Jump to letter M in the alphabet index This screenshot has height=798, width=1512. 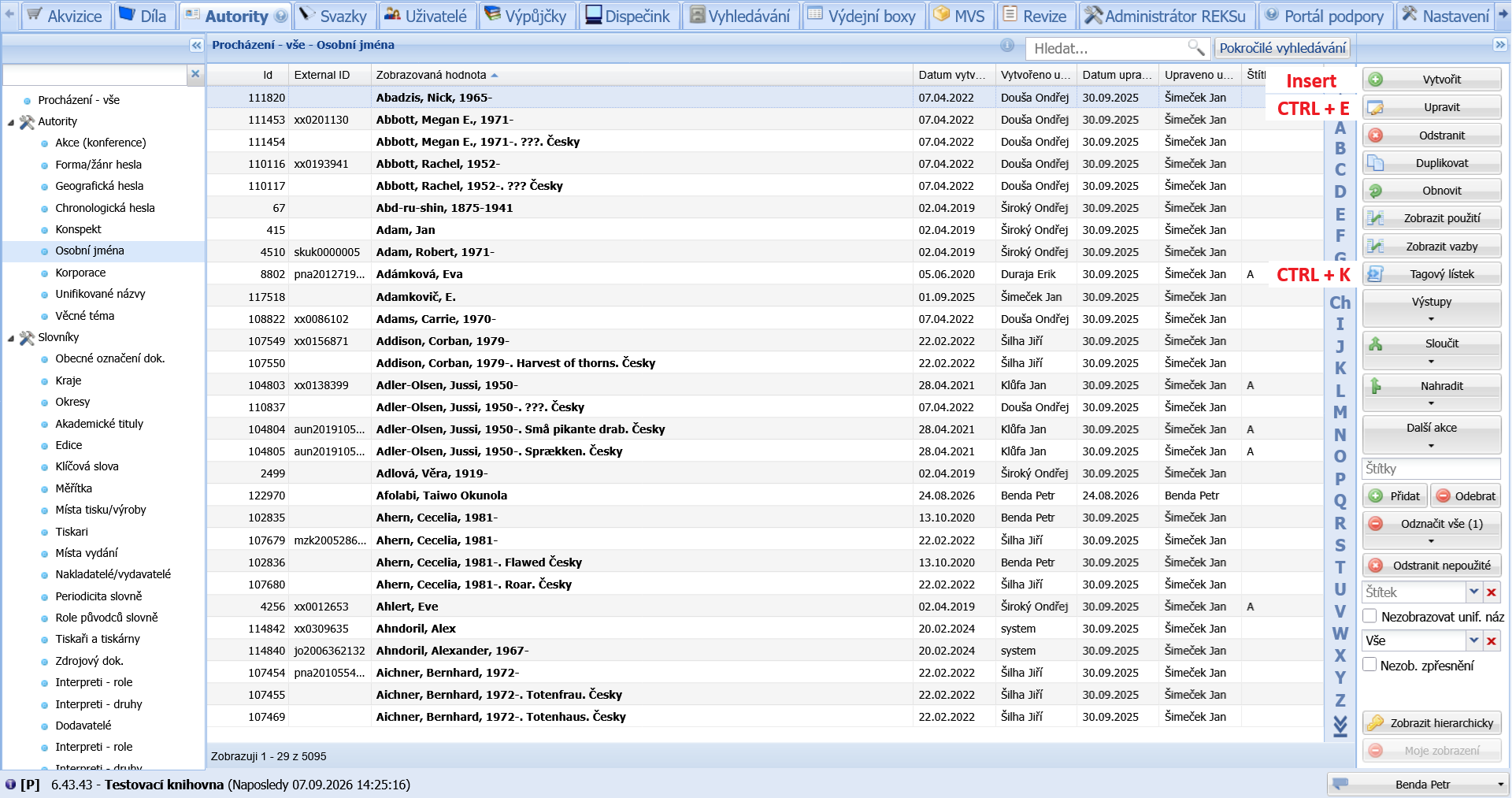coord(1340,412)
